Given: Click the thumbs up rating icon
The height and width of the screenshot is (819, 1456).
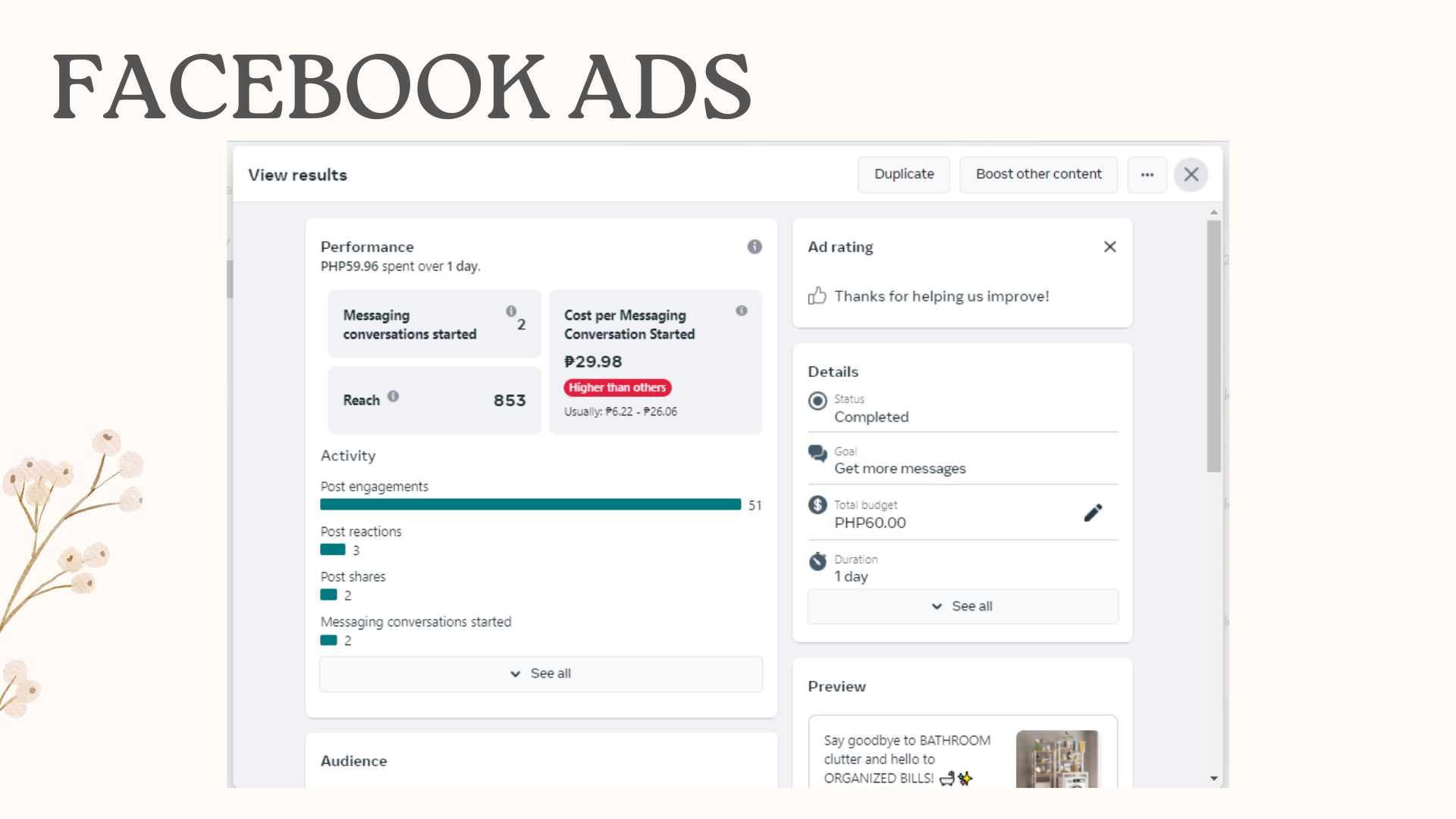Looking at the screenshot, I should tap(817, 296).
